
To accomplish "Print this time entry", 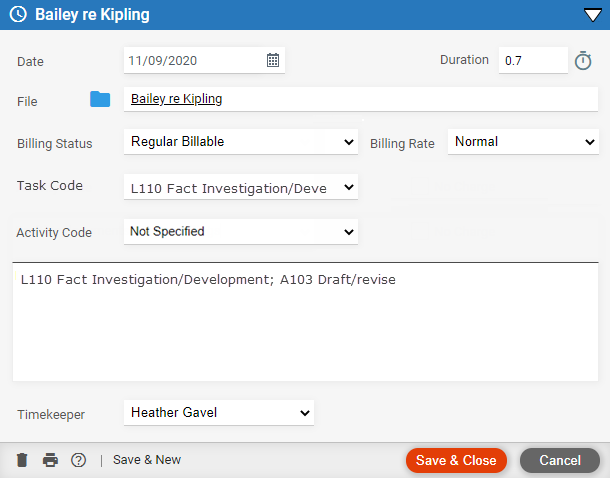I will (50, 460).
